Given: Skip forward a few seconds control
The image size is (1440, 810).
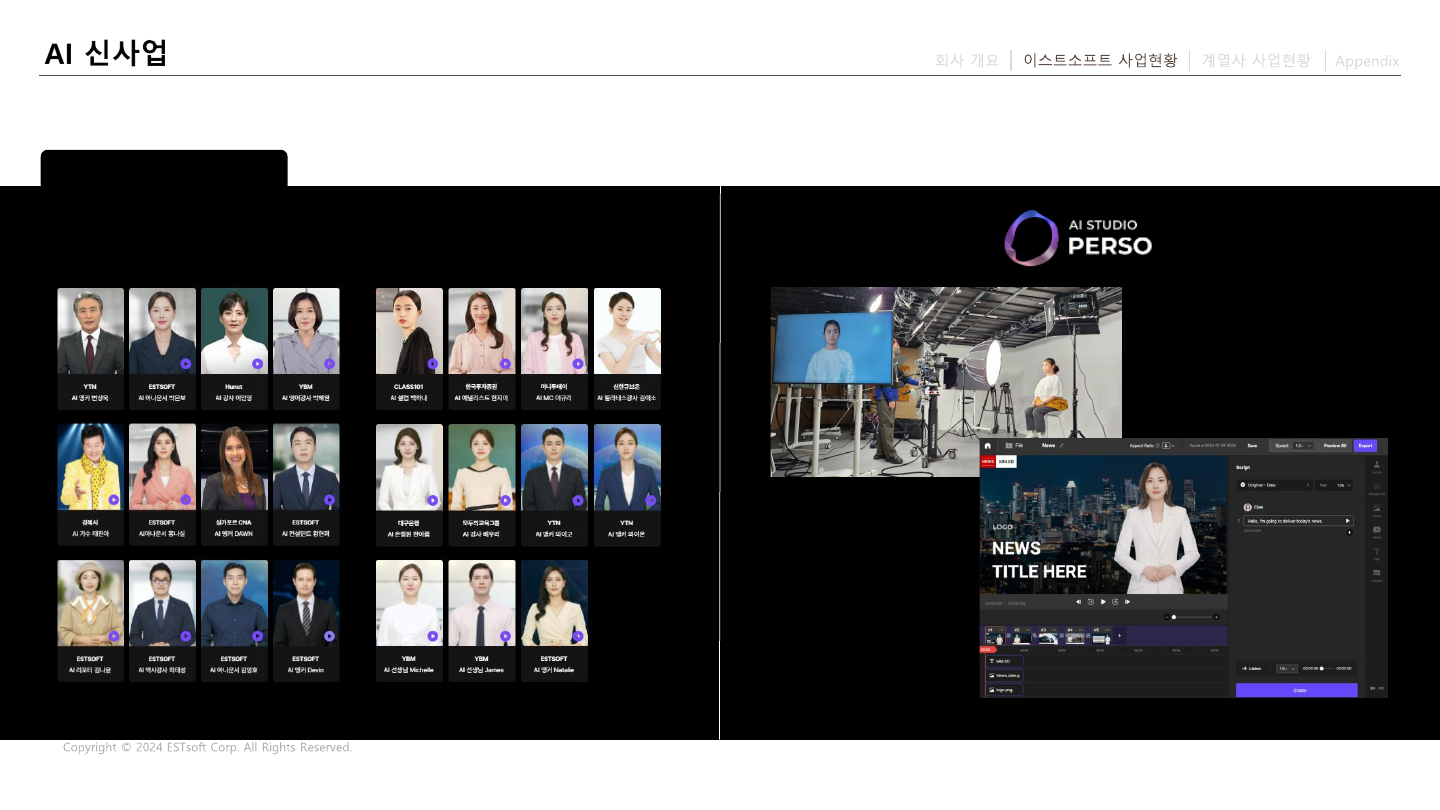Looking at the screenshot, I should (x=1115, y=602).
